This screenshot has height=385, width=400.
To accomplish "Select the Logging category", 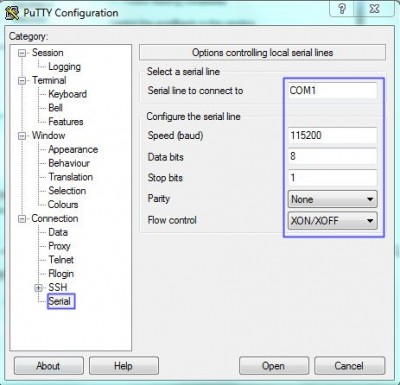I will [x=64, y=67].
